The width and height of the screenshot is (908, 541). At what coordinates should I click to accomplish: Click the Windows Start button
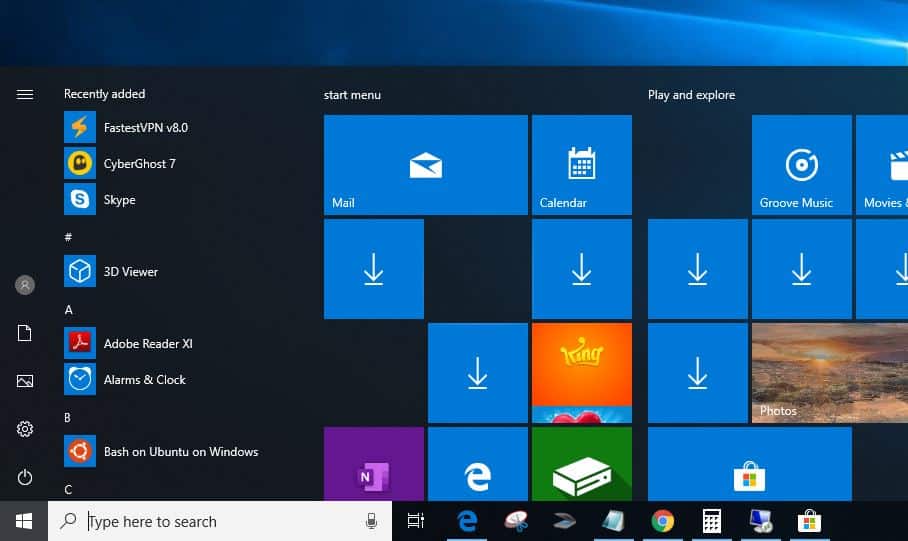(24, 521)
